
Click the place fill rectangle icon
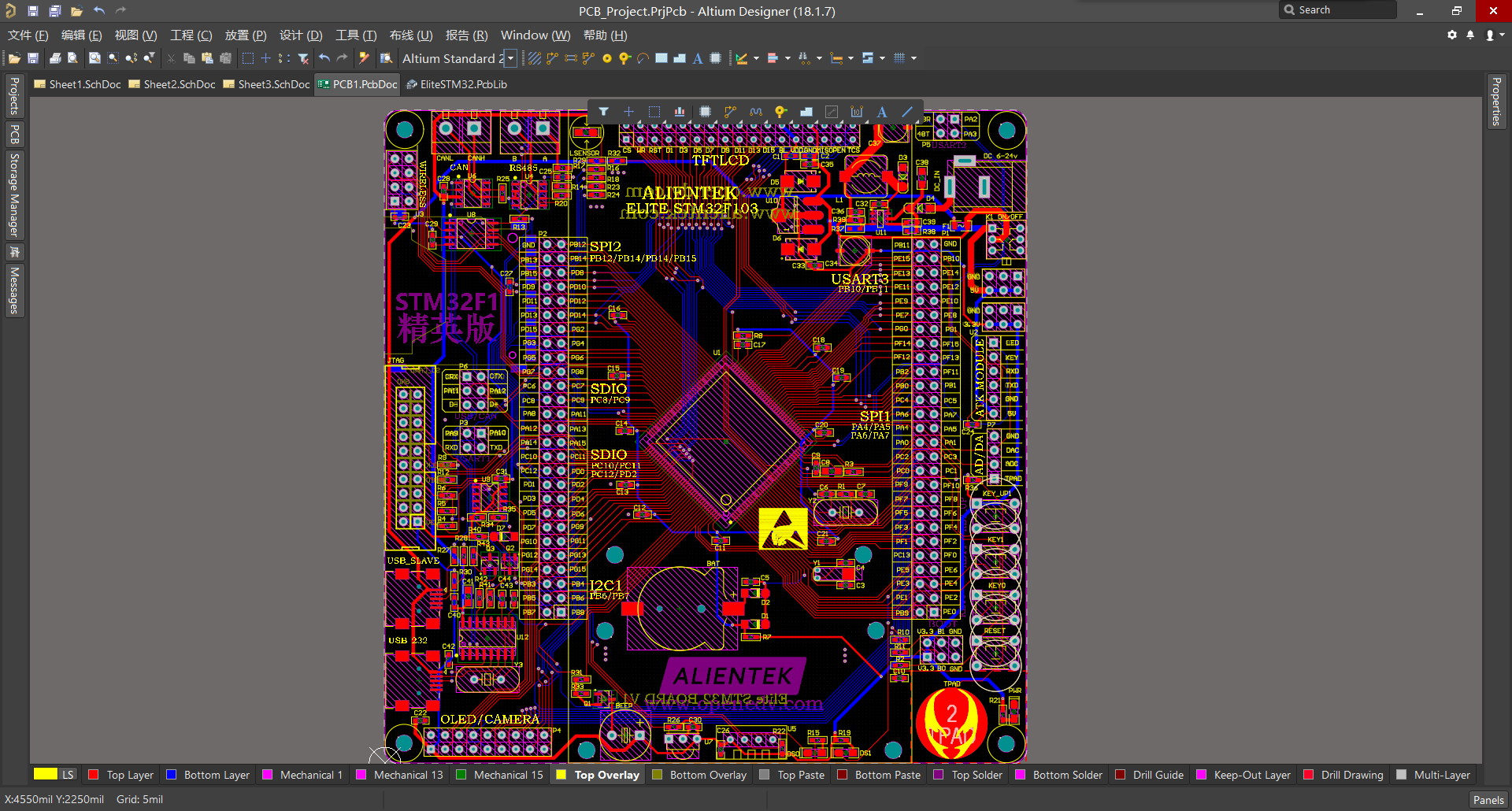point(661,58)
